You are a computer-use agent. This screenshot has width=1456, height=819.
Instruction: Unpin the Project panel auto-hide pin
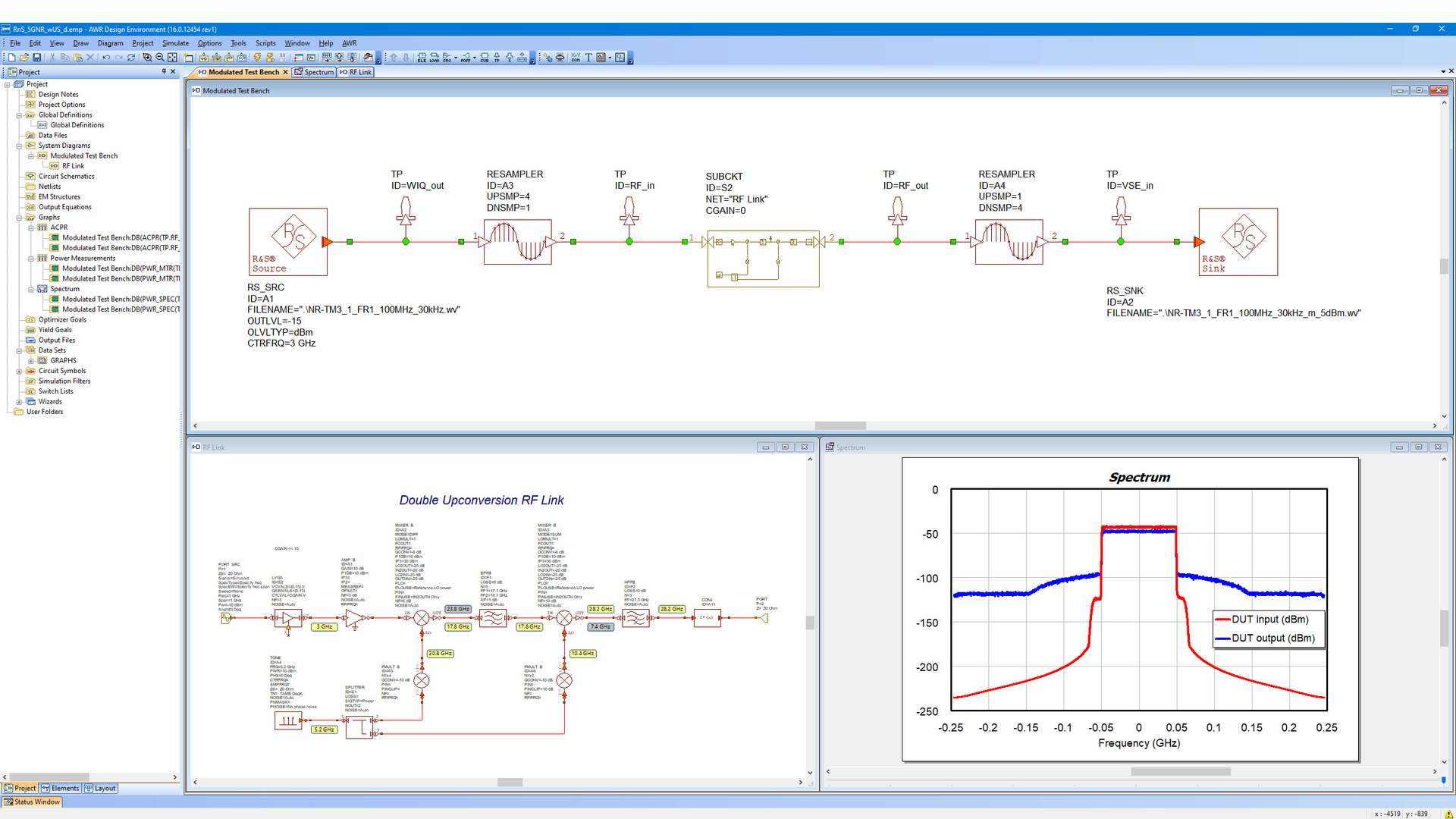[x=163, y=71]
